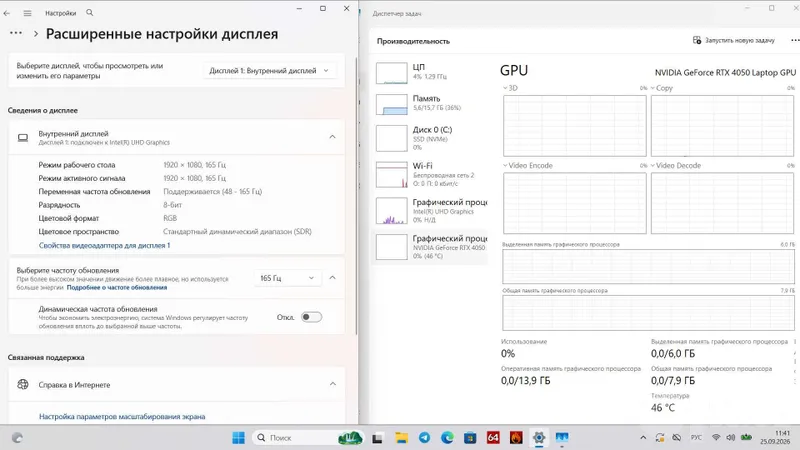Open File Explorer from the taskbar
800x450 pixels.
pos(402,438)
